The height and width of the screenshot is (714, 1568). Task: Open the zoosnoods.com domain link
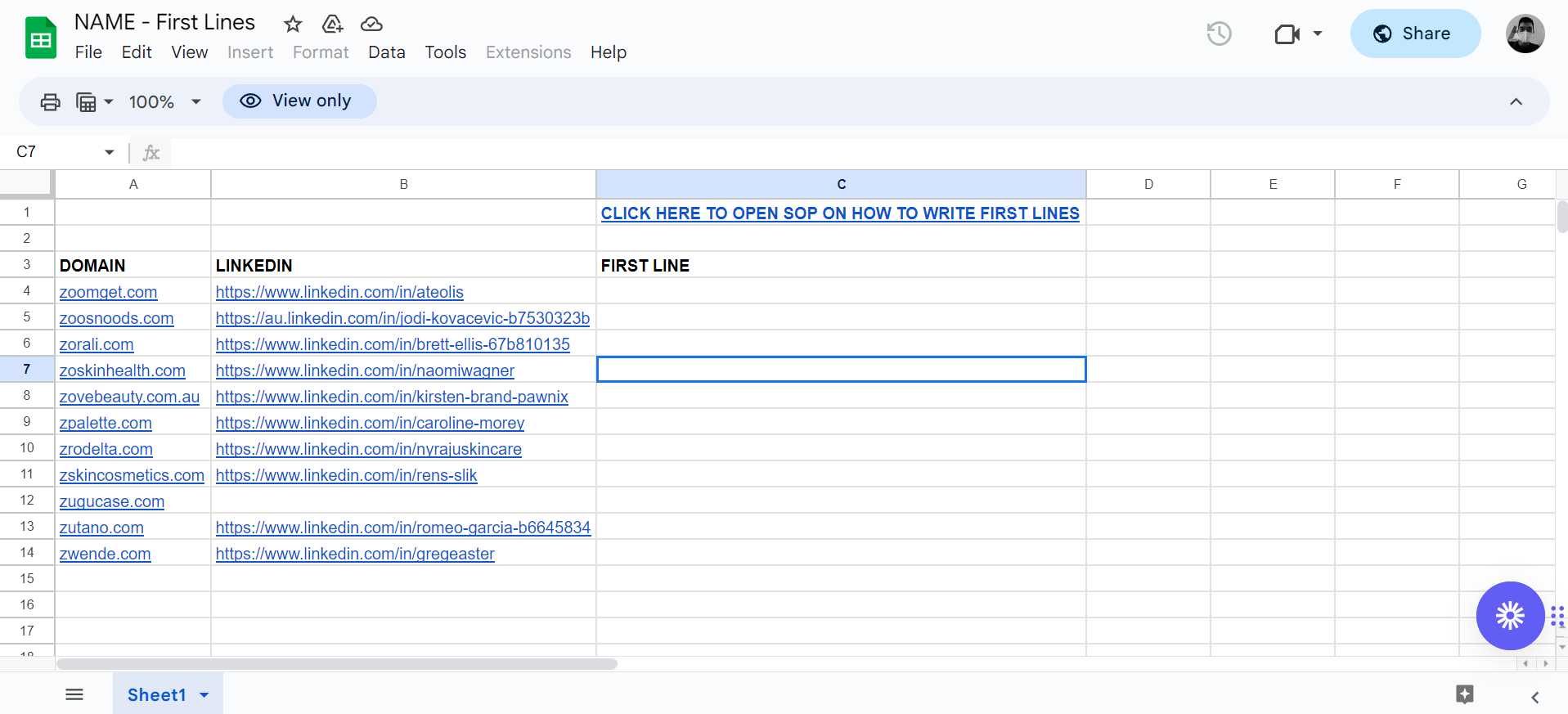(x=116, y=318)
